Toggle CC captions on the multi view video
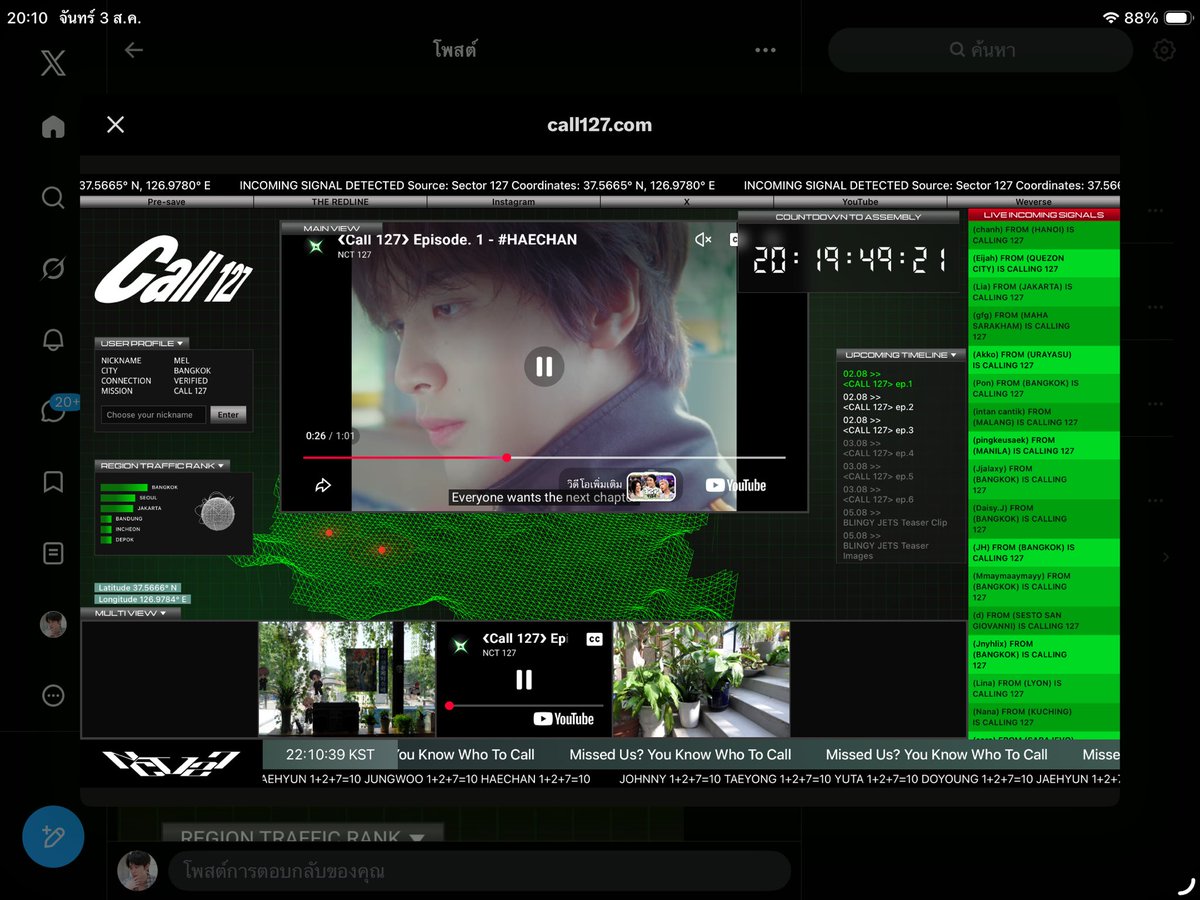This screenshot has height=900, width=1200. (x=594, y=639)
